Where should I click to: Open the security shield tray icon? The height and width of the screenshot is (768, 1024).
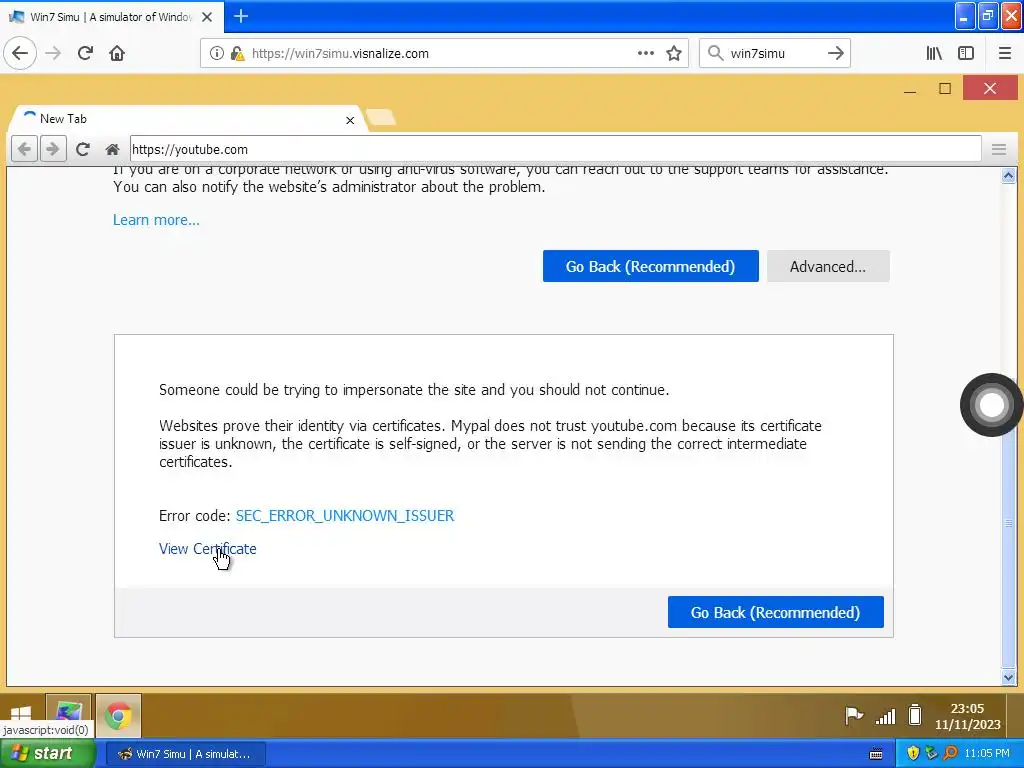(913, 754)
